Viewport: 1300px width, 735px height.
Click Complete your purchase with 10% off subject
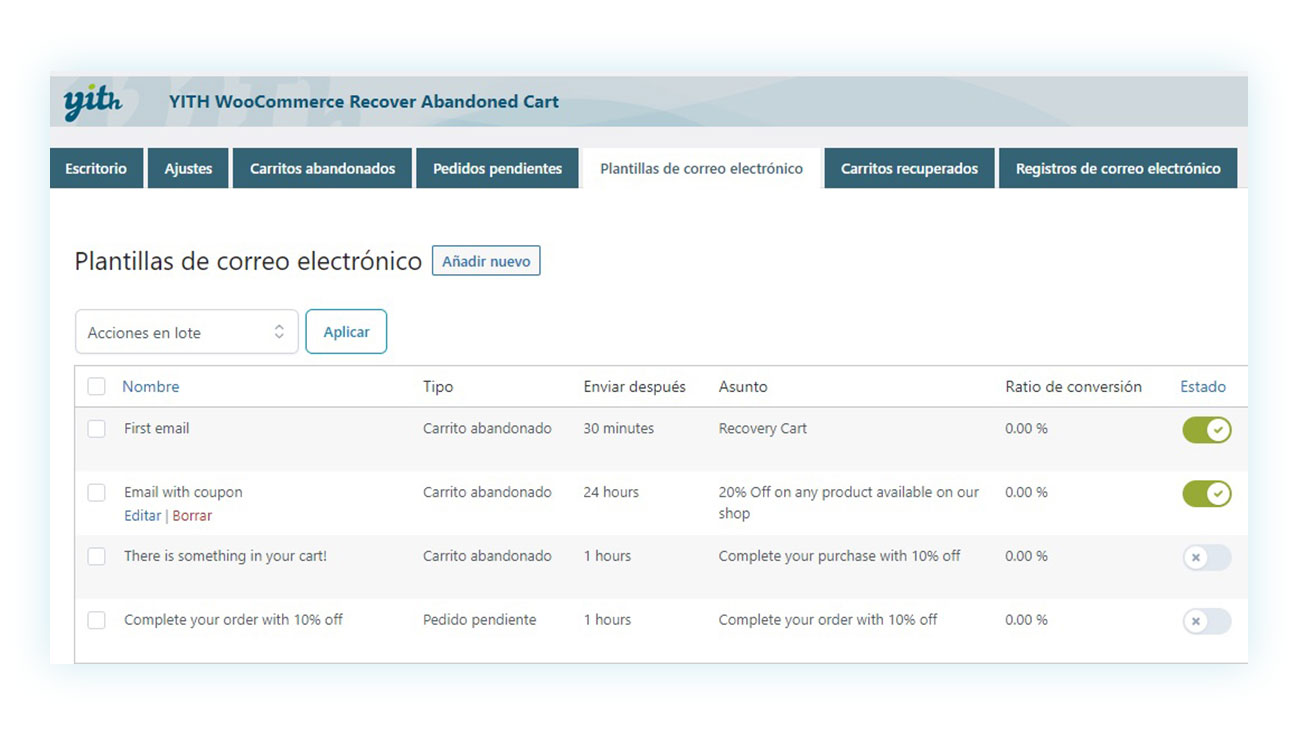(x=839, y=556)
